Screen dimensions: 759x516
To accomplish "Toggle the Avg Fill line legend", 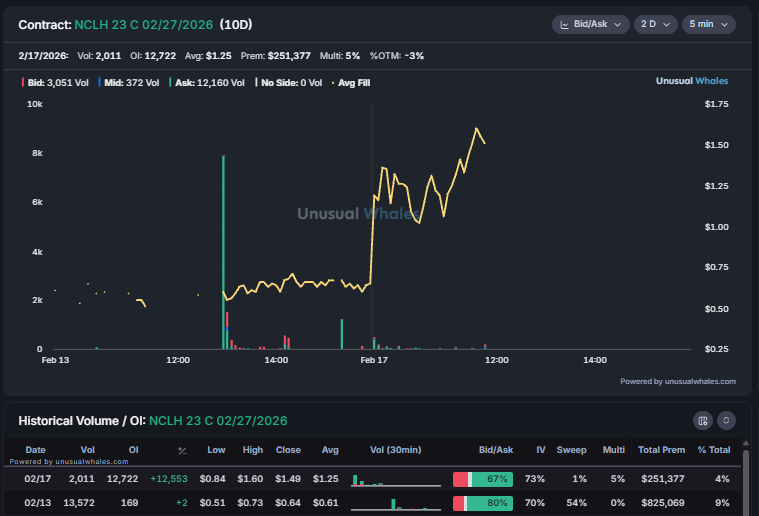I will (x=350, y=83).
